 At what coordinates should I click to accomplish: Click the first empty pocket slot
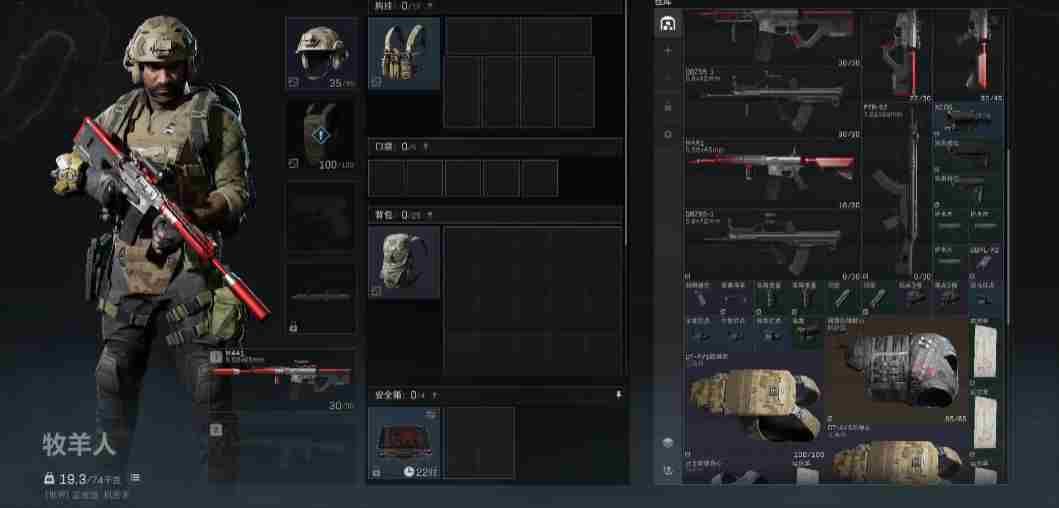pyautogui.click(x=387, y=178)
